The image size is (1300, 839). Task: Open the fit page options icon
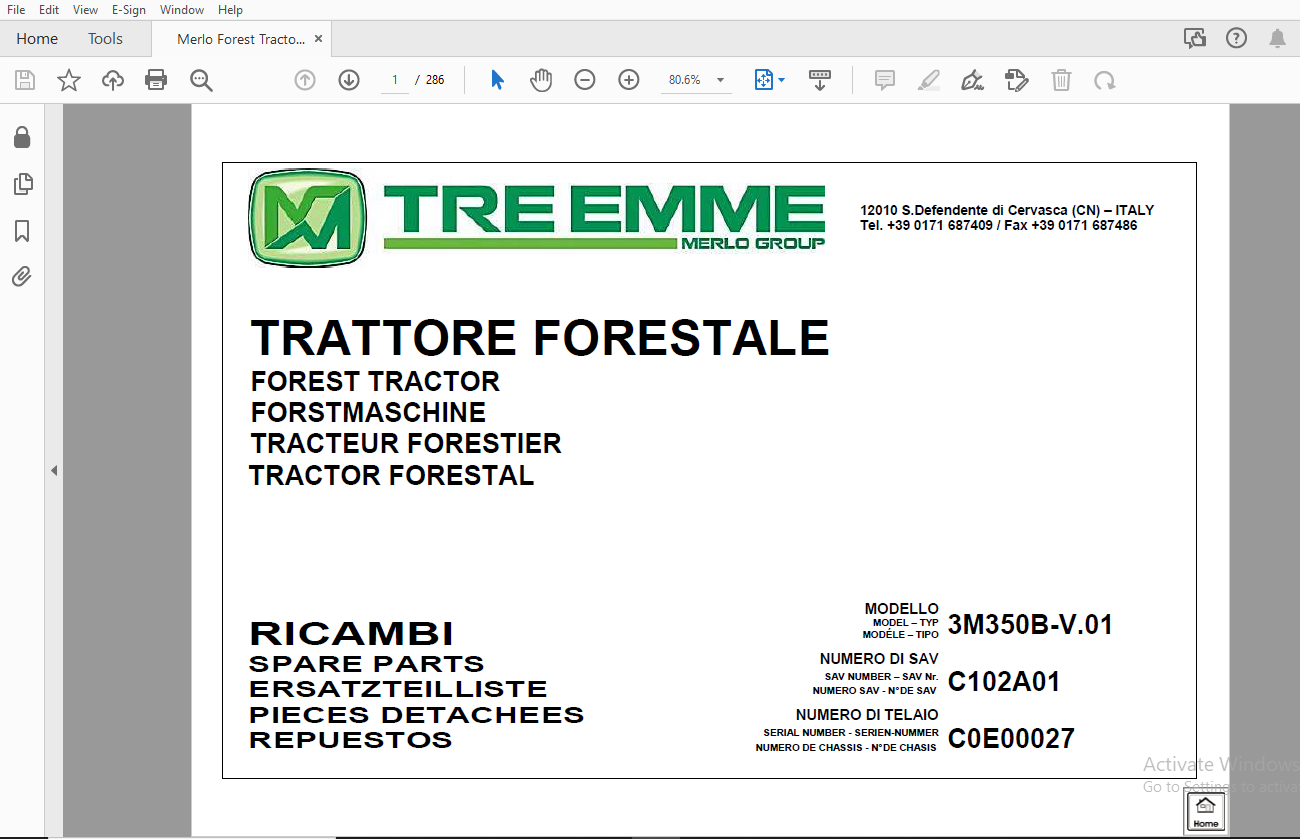769,80
